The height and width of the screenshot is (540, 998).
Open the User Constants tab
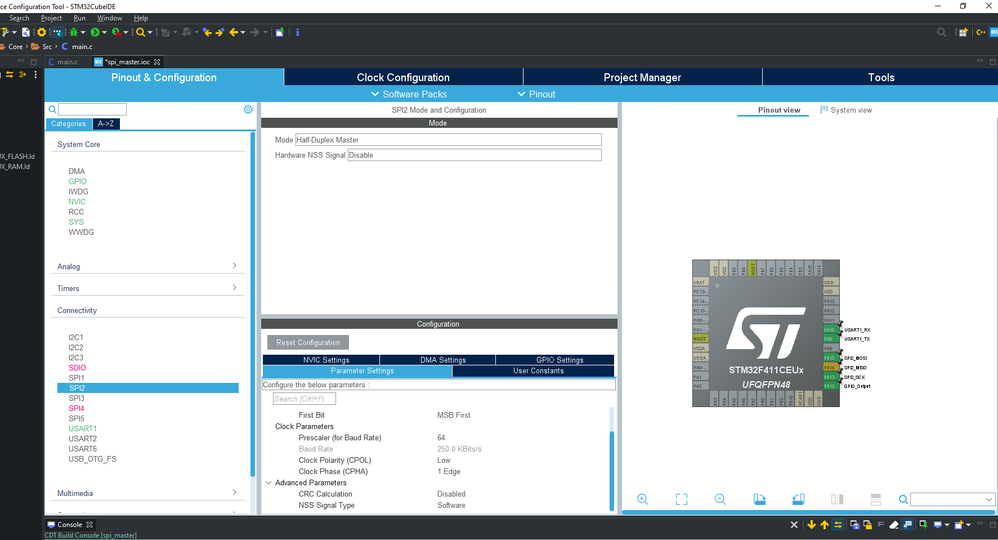click(x=538, y=371)
